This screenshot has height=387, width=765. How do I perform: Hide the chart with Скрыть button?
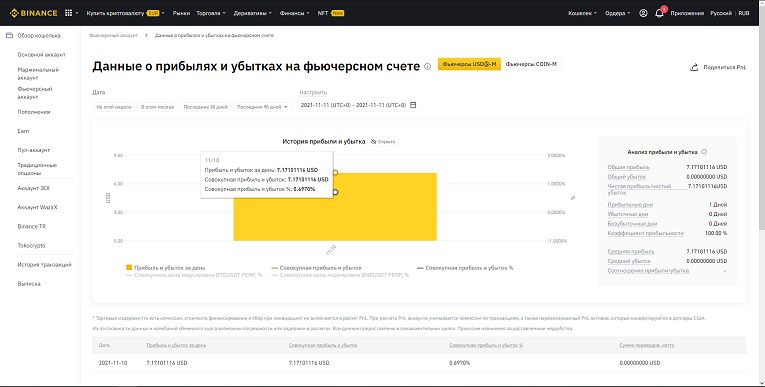click(x=383, y=142)
